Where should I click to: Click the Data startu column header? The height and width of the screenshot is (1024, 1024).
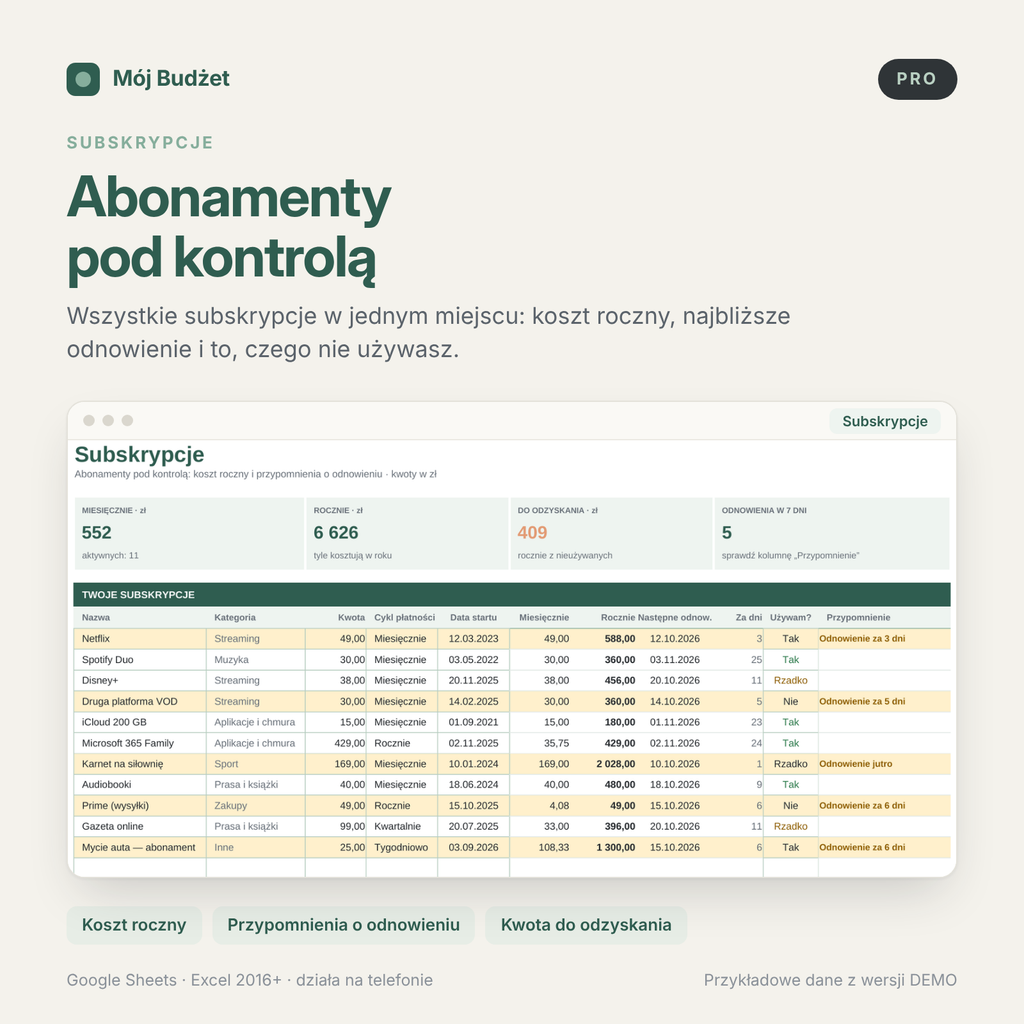[473, 617]
